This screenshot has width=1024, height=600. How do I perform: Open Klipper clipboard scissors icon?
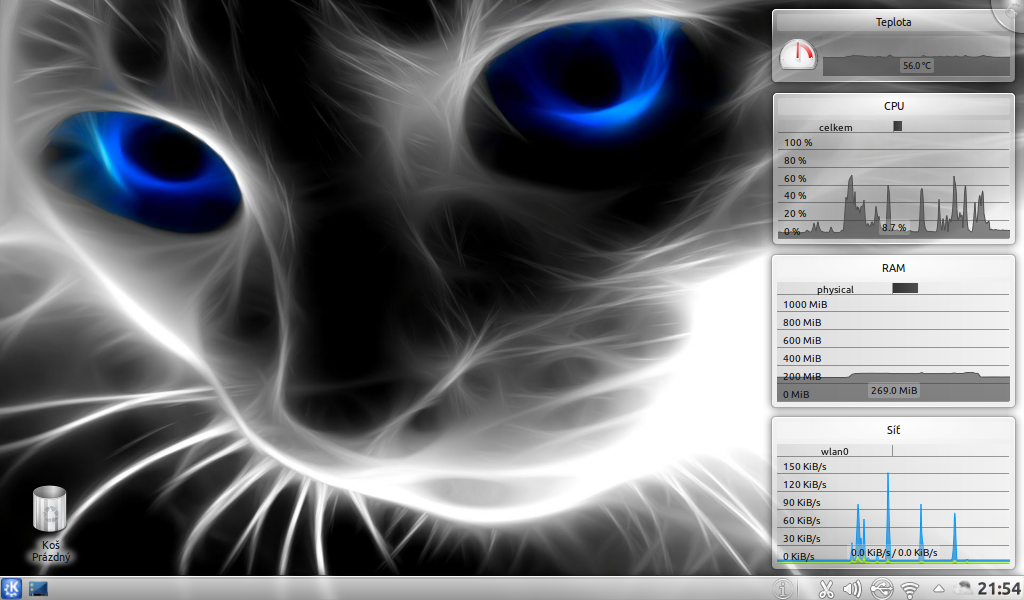pyautogui.click(x=826, y=589)
